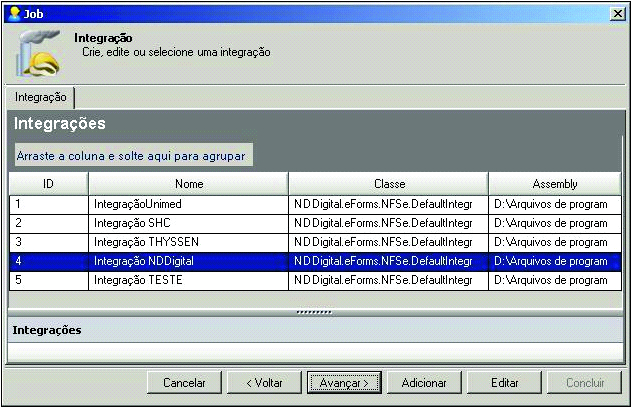Edit the selected integration with Editar
The image size is (631, 407).
coord(505,382)
